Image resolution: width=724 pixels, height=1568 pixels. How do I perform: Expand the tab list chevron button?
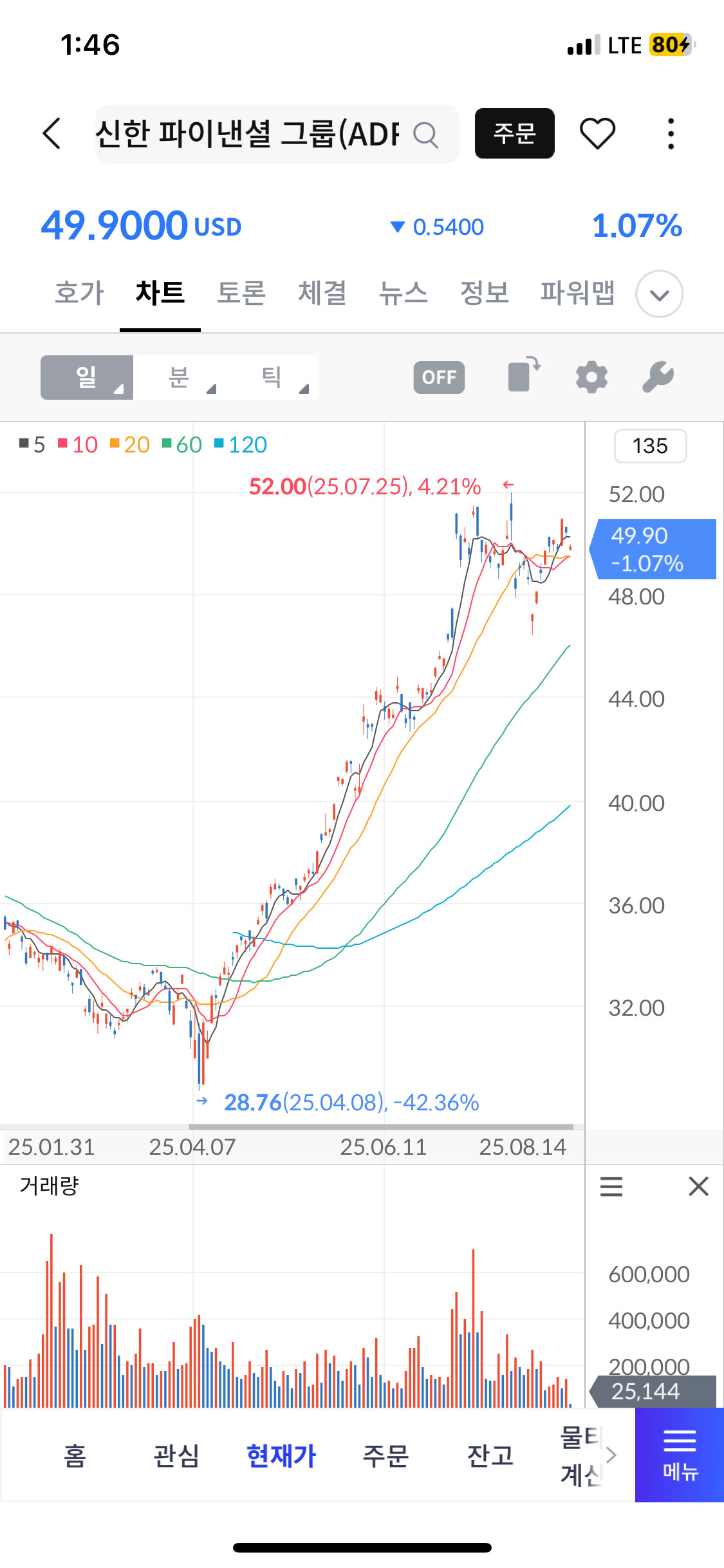659,294
